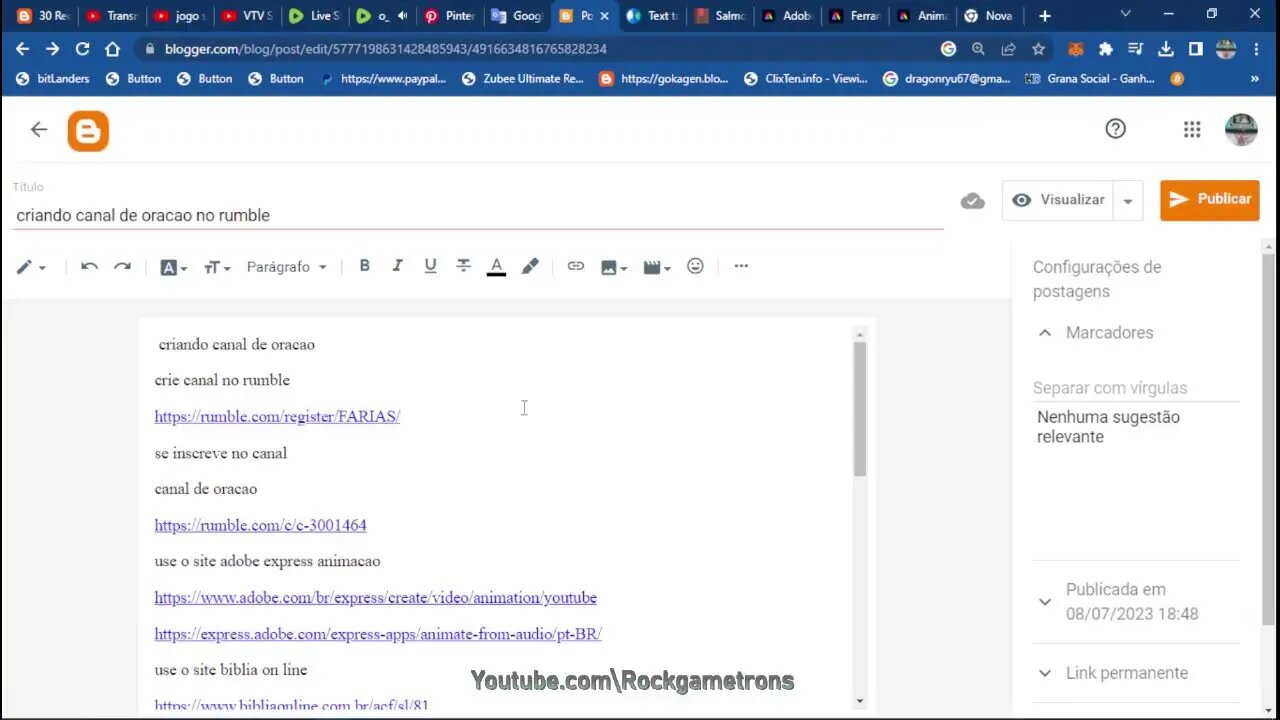Switch to the Pinterest tab
Screen dimensions: 1280x720
[450, 15]
